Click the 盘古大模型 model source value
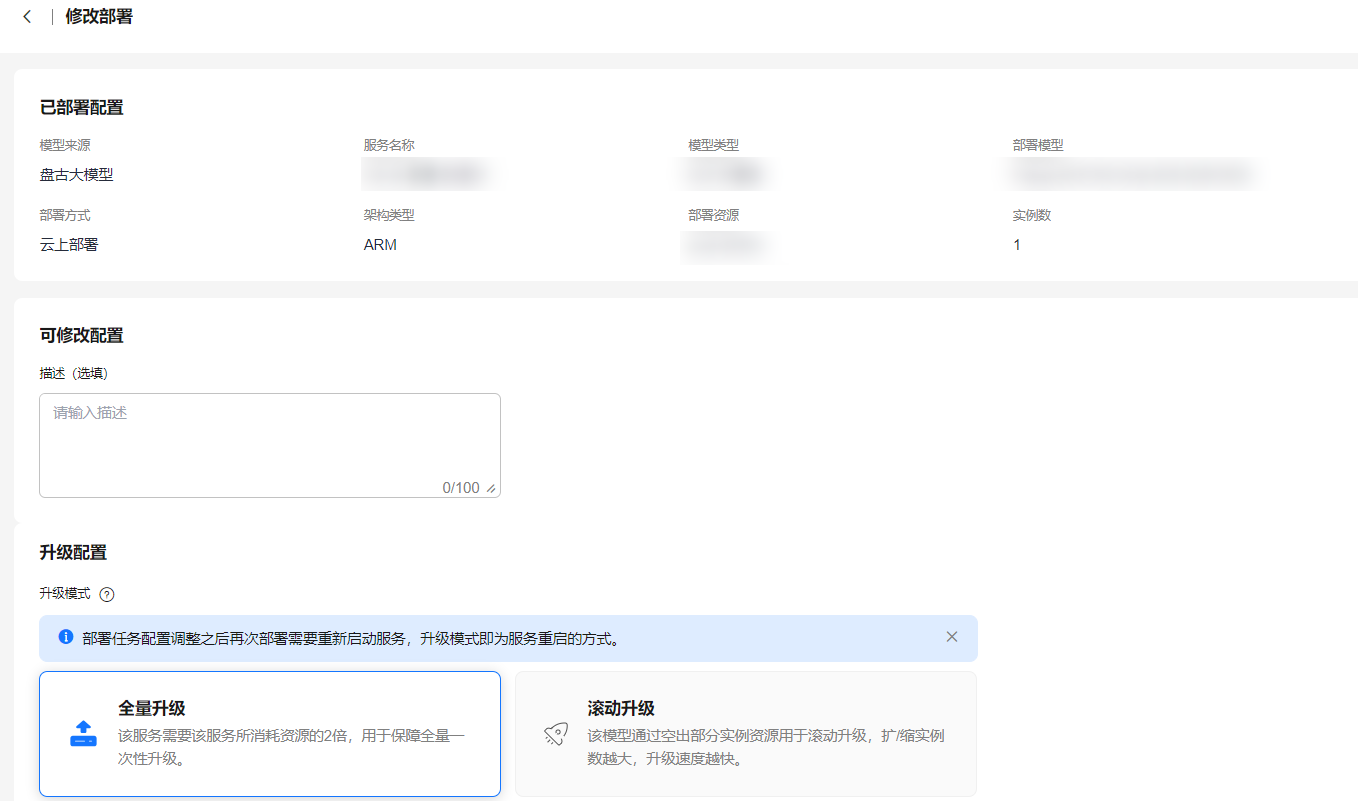Viewport: 1358px width, 801px height. click(x=77, y=175)
